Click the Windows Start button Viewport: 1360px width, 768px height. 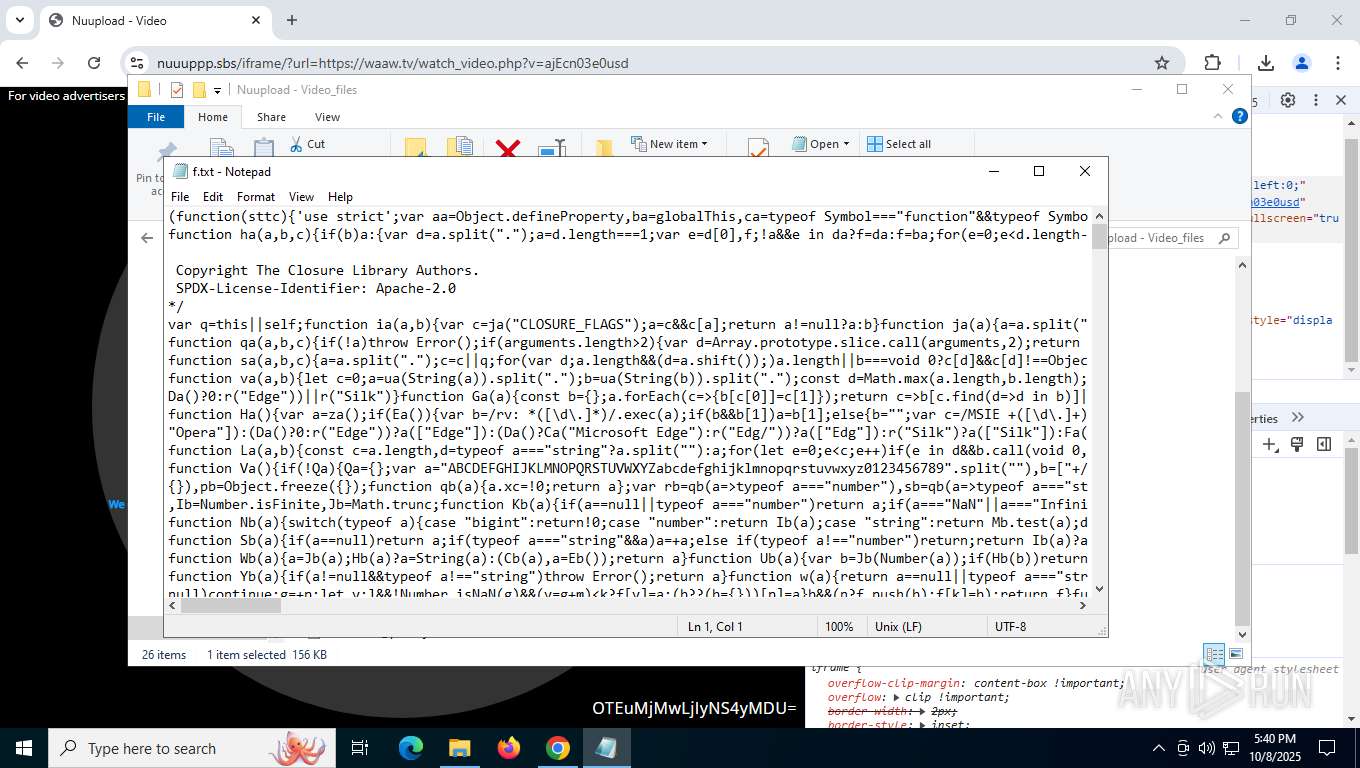point(23,748)
